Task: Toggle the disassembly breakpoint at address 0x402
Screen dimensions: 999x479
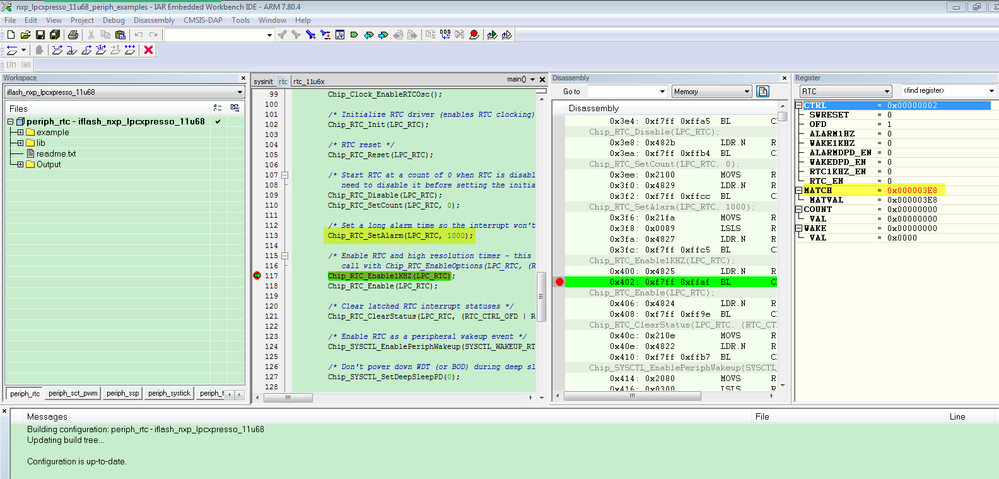Action: (x=559, y=283)
